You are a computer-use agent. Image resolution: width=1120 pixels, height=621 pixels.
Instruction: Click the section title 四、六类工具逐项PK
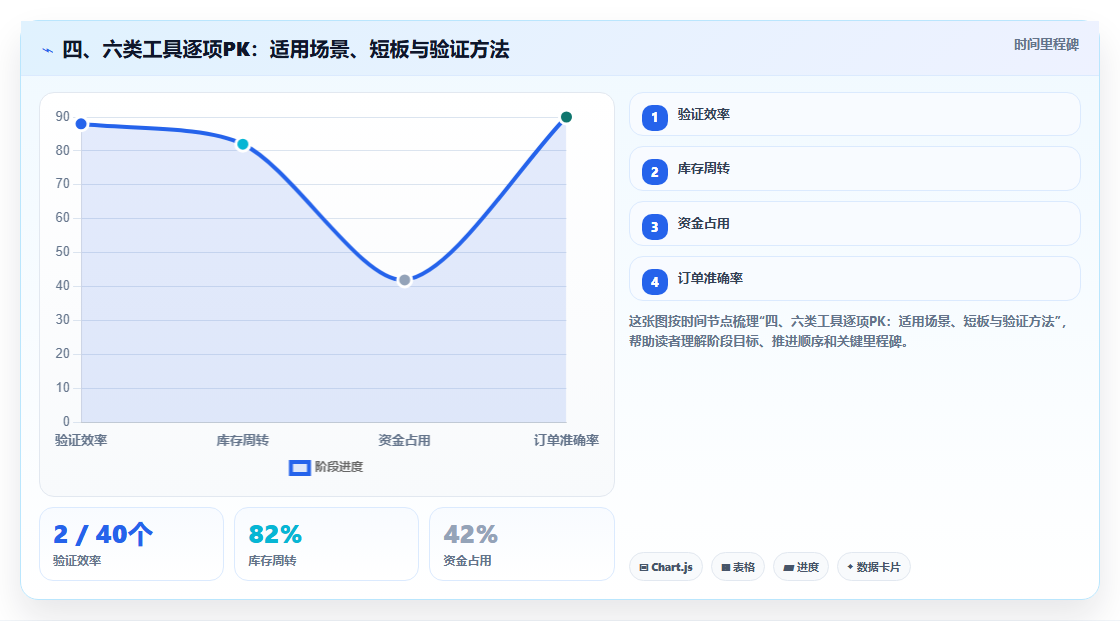[286, 49]
